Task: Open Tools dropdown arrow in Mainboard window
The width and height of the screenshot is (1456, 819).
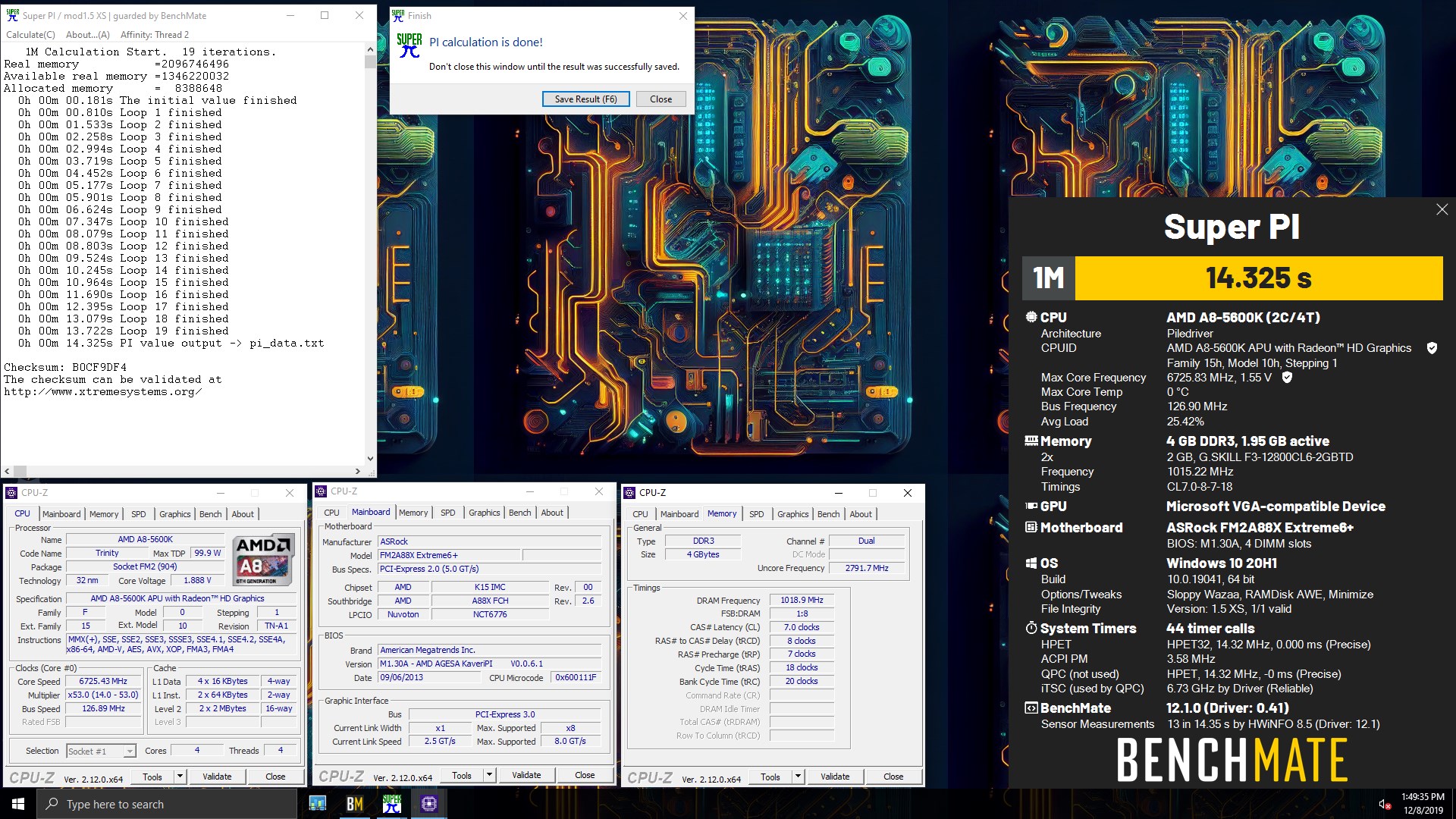Action: point(489,775)
